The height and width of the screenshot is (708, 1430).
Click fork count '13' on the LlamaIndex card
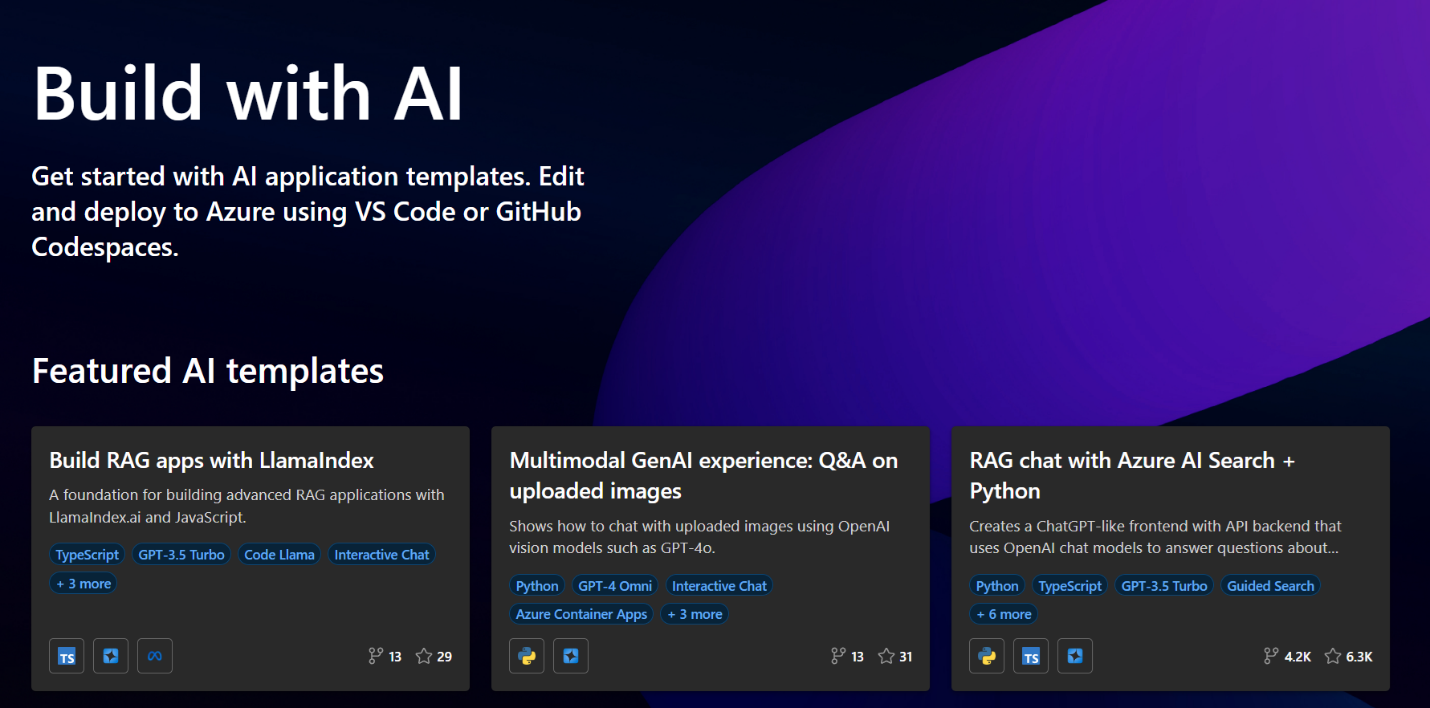(395, 657)
